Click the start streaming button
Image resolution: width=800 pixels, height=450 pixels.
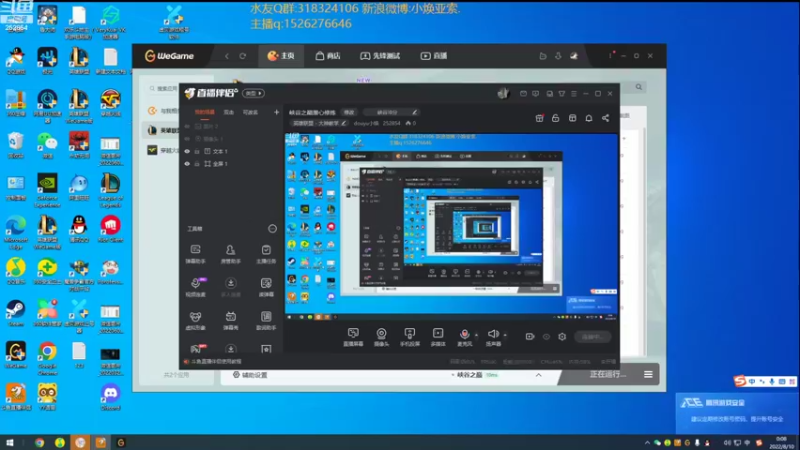592,337
